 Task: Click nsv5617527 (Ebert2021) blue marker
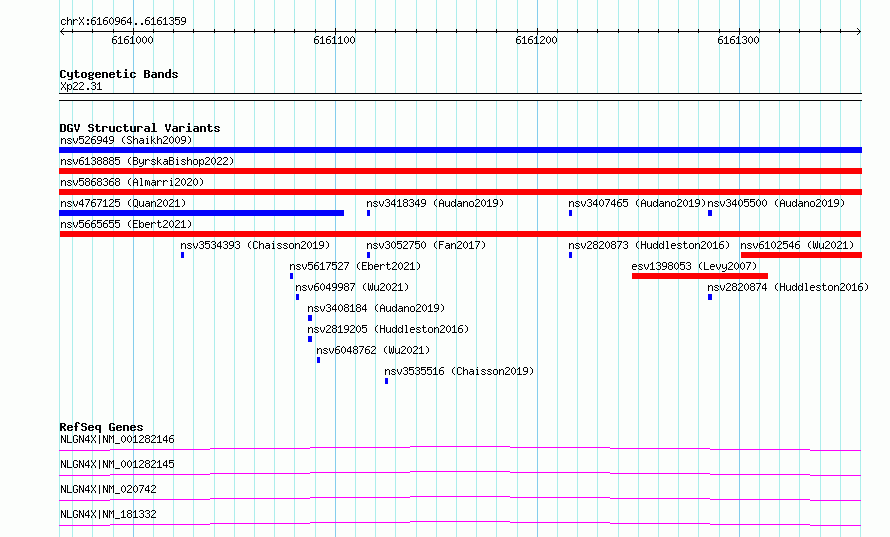point(291,276)
